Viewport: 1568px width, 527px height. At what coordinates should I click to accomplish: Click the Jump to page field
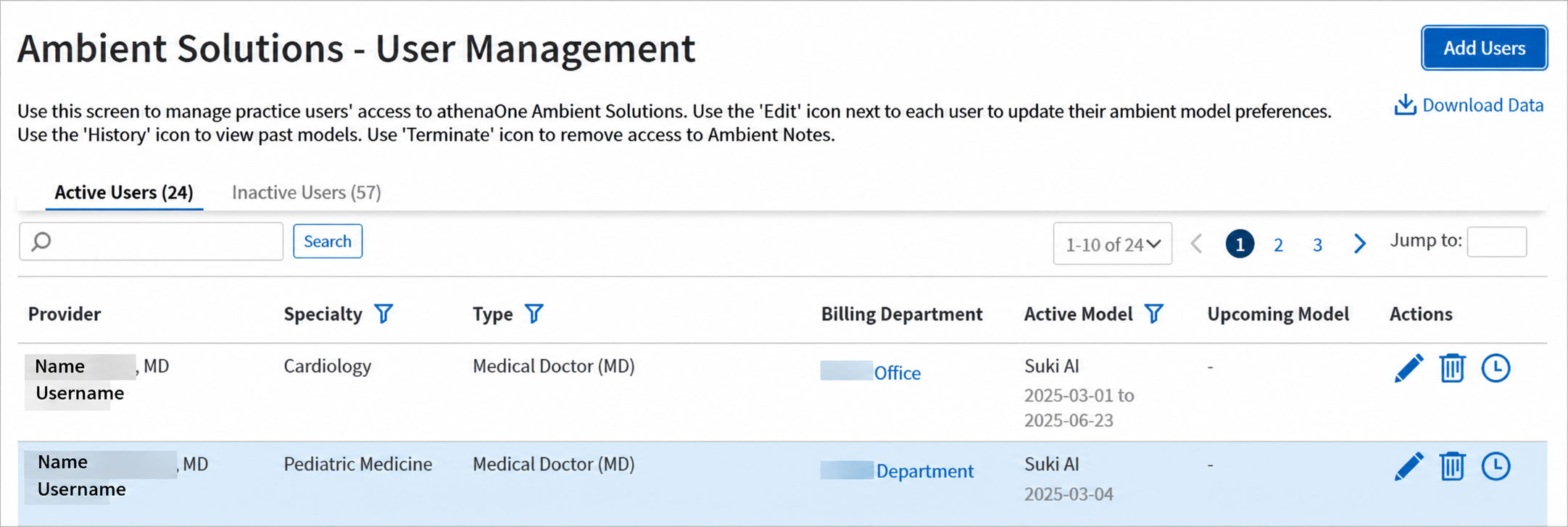[x=1496, y=241]
